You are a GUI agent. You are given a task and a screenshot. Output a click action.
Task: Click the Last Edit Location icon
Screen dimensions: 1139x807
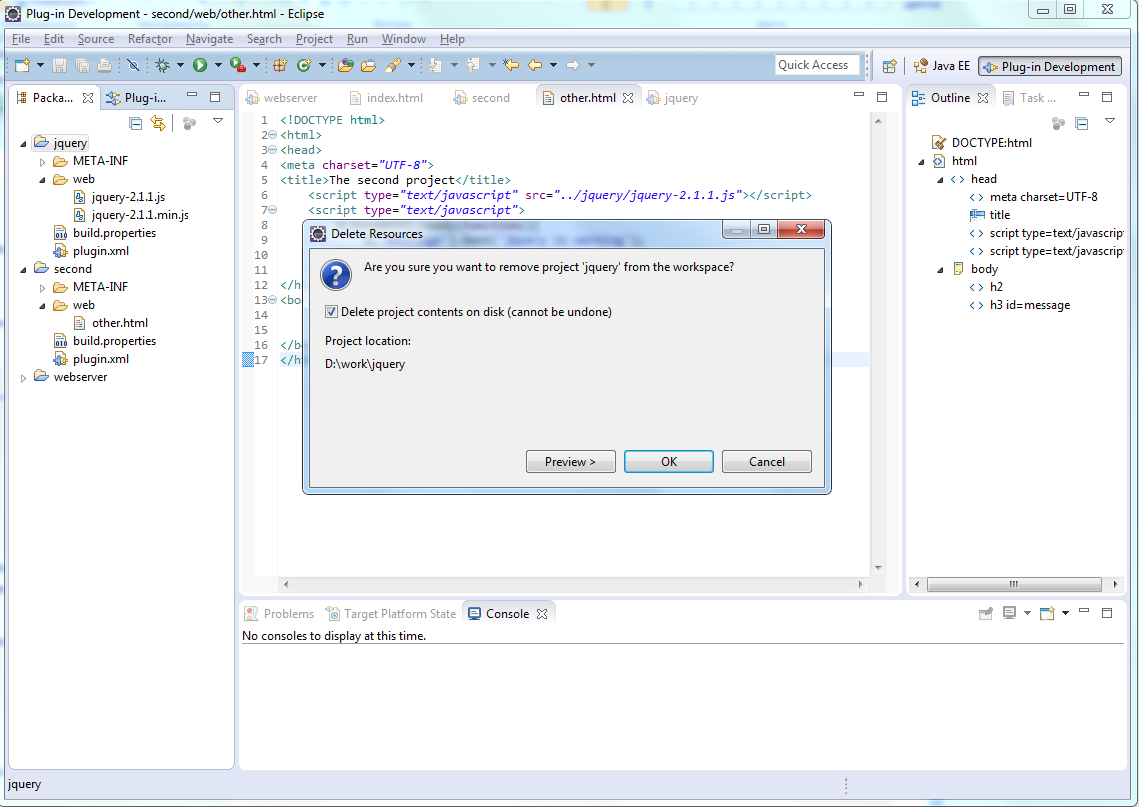click(511, 65)
